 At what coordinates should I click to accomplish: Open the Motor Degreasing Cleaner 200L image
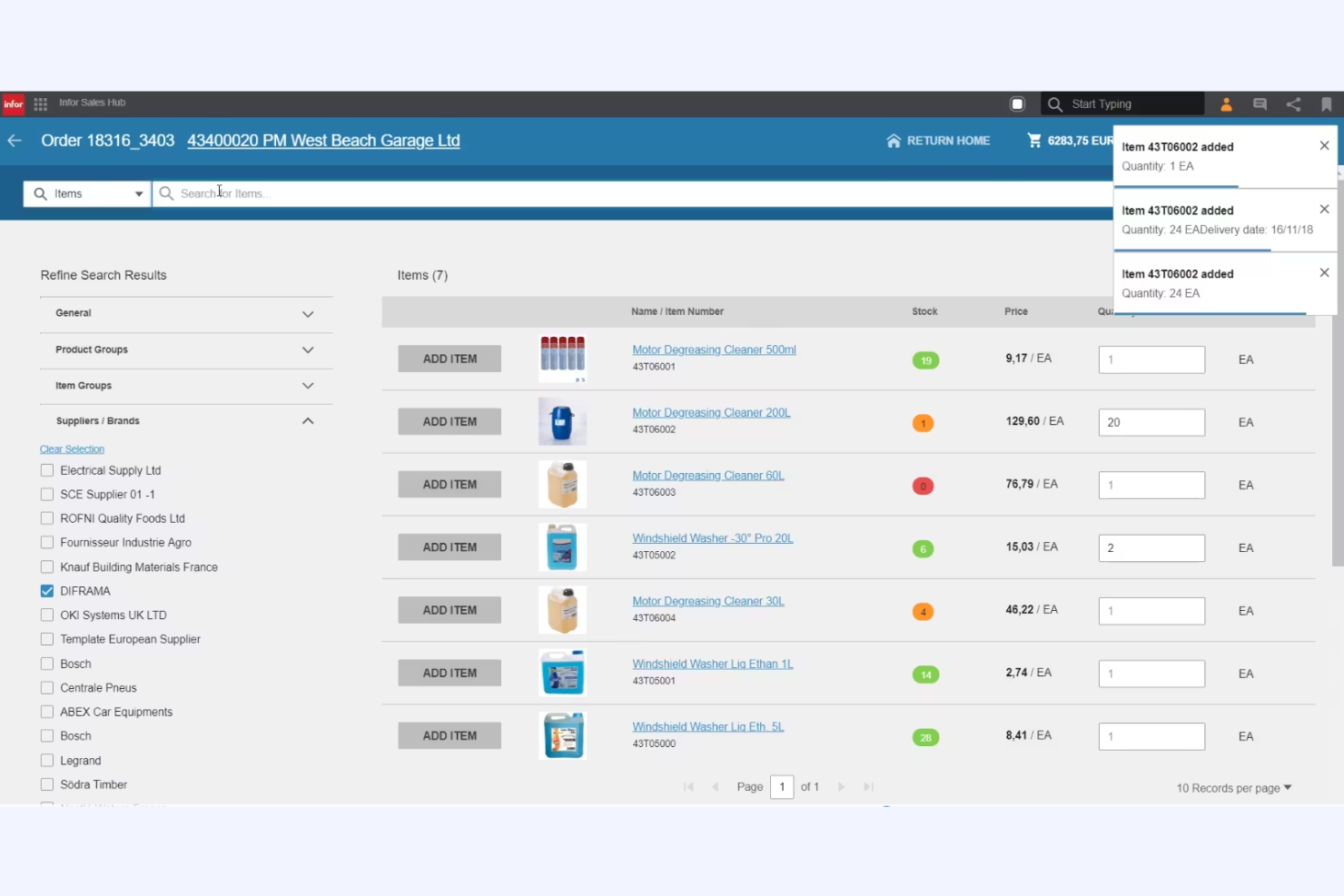coord(562,422)
